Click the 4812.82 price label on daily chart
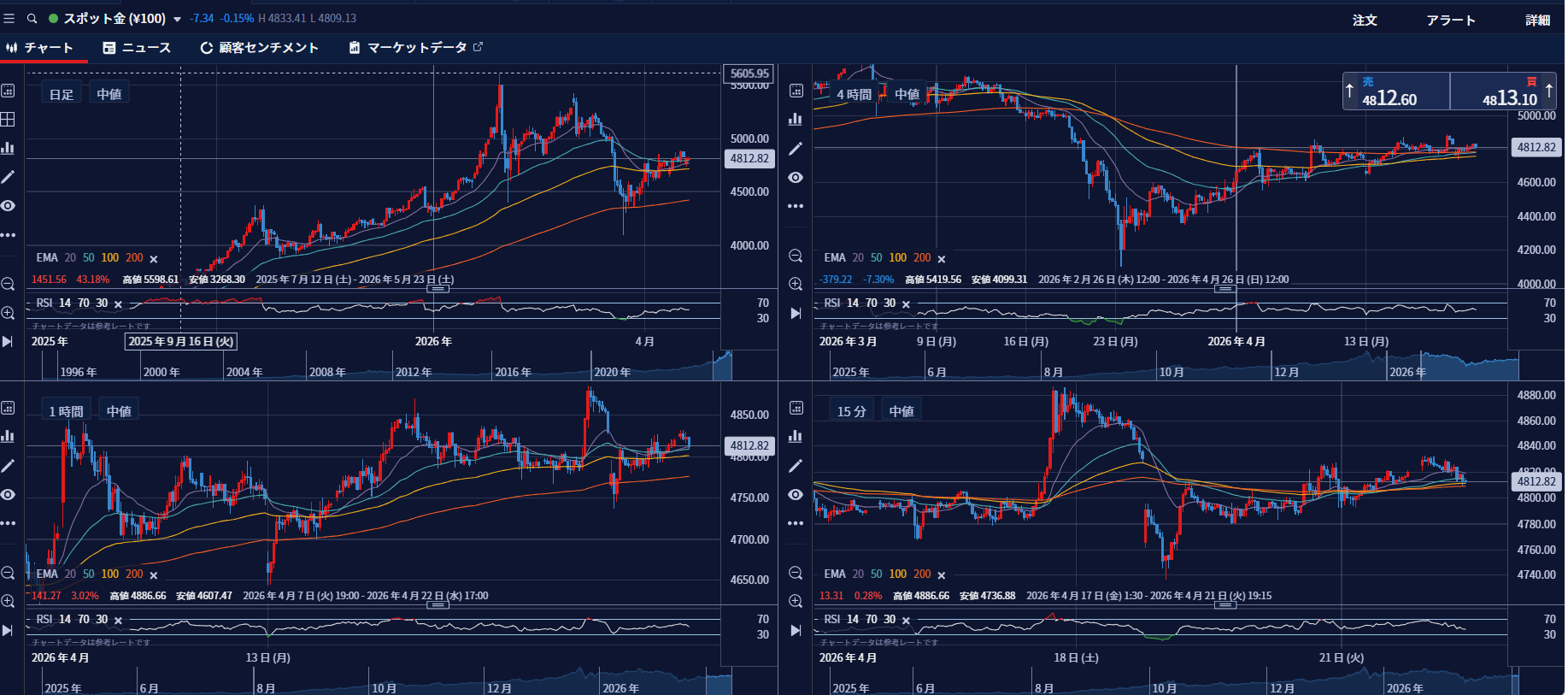The height and width of the screenshot is (695, 1568). coord(749,158)
